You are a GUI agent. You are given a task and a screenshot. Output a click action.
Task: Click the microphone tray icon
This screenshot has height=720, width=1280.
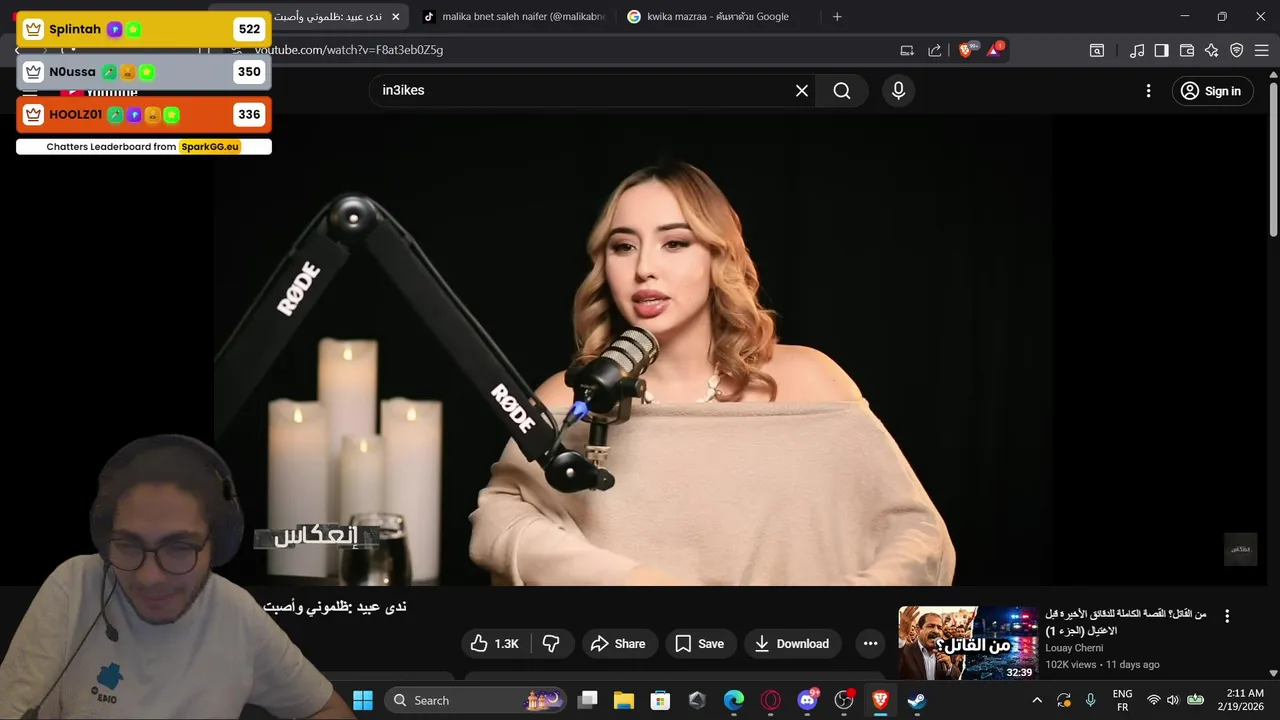pyautogui.click(x=1091, y=700)
